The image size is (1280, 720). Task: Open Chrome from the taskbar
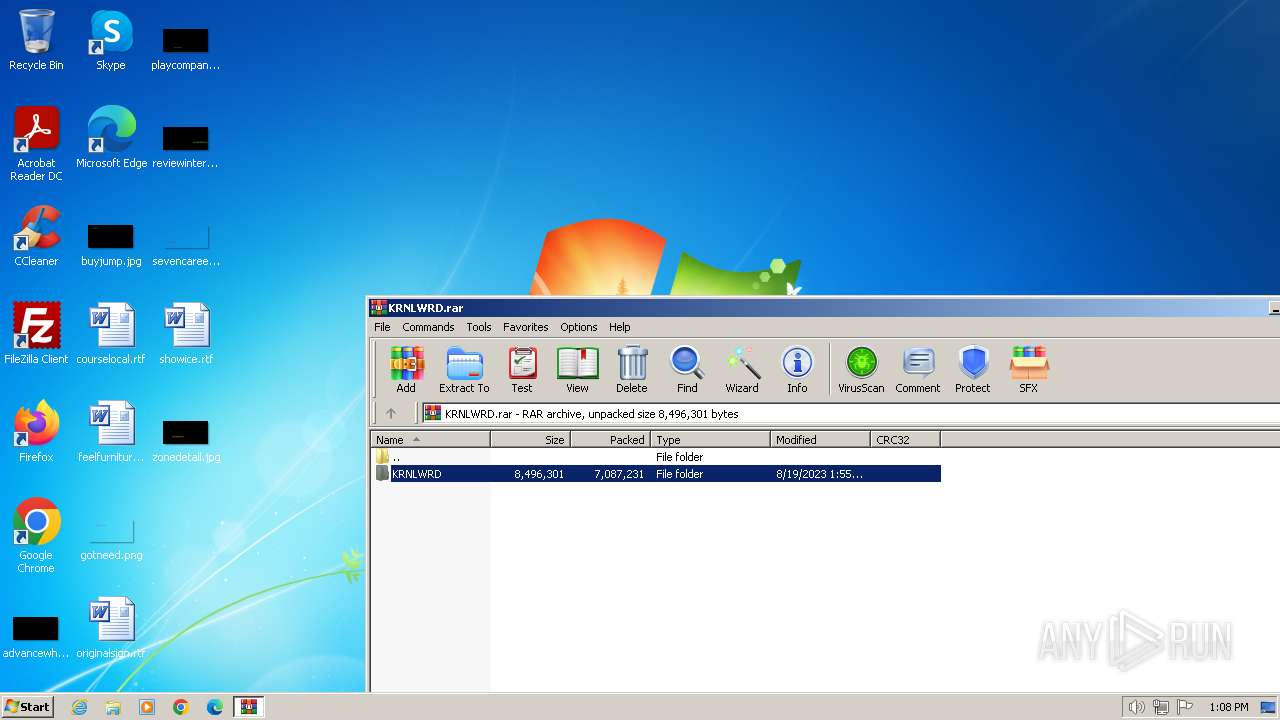tap(181, 707)
